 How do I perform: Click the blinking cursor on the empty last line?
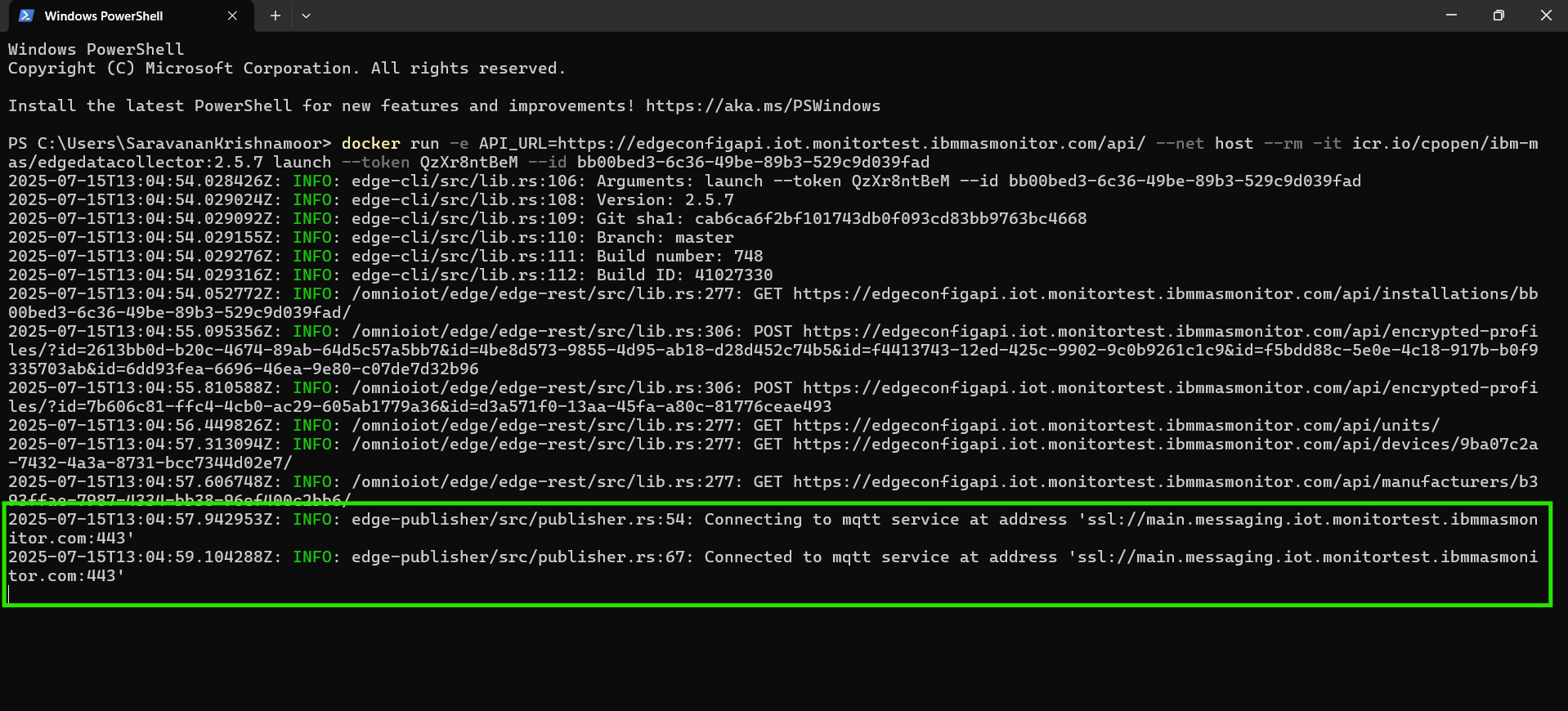[9, 594]
